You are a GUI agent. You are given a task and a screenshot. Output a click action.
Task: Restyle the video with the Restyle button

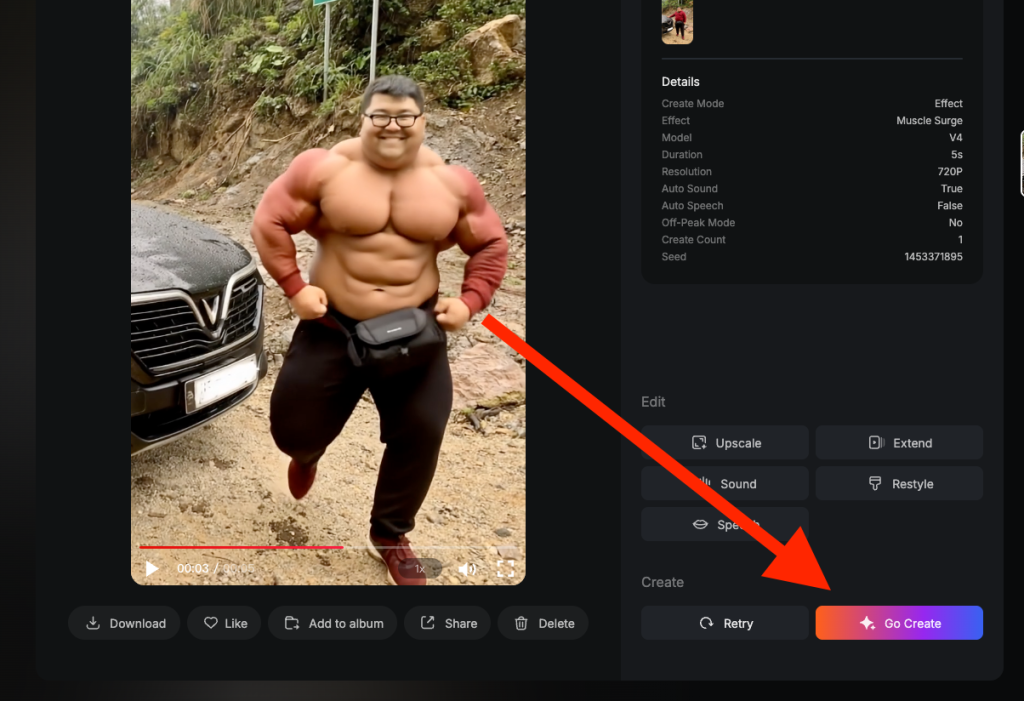899,484
